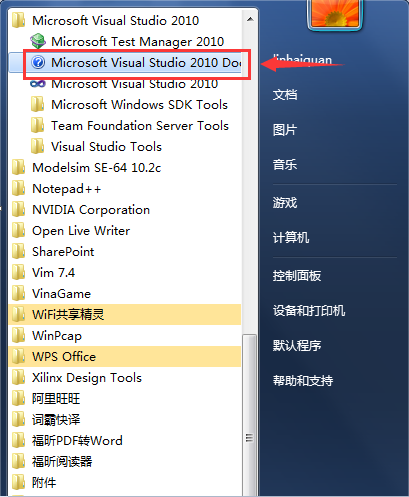This screenshot has width=409, height=497.
Task: Open 设备和打印机 link
Action: click(x=309, y=310)
